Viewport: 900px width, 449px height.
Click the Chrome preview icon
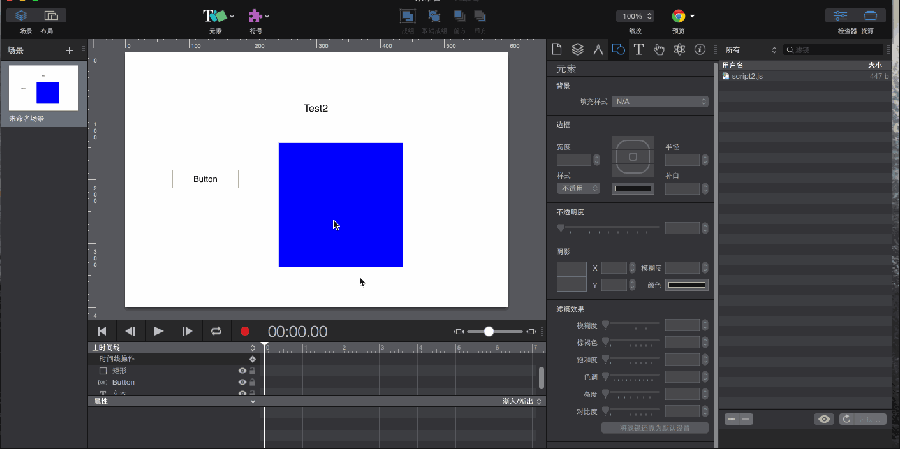(679, 16)
